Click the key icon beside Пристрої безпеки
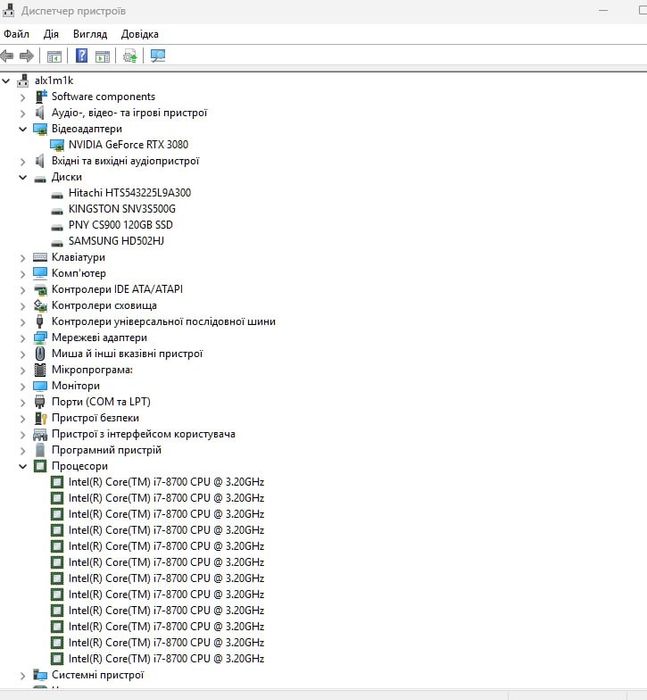 (x=41, y=418)
